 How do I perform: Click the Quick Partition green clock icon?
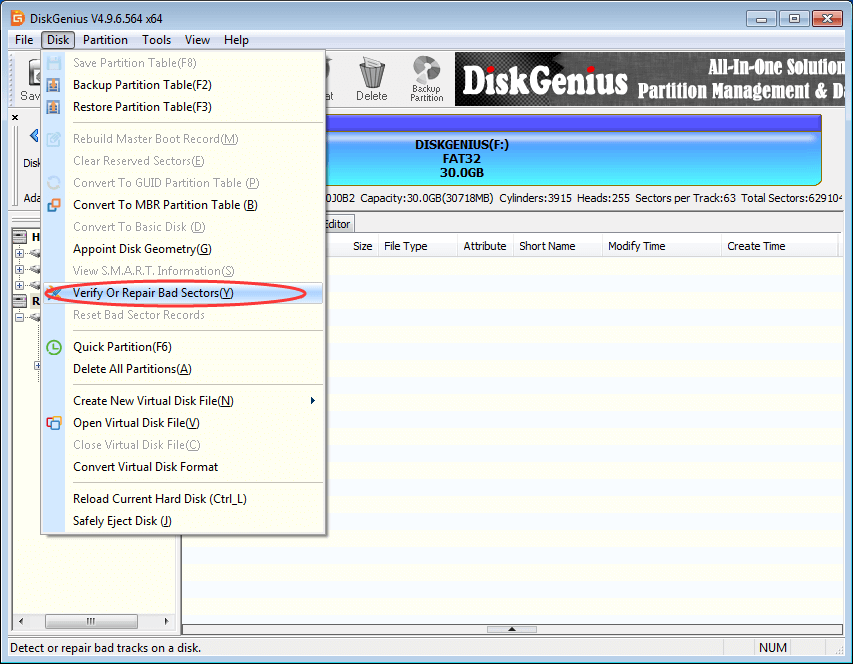click(x=54, y=347)
